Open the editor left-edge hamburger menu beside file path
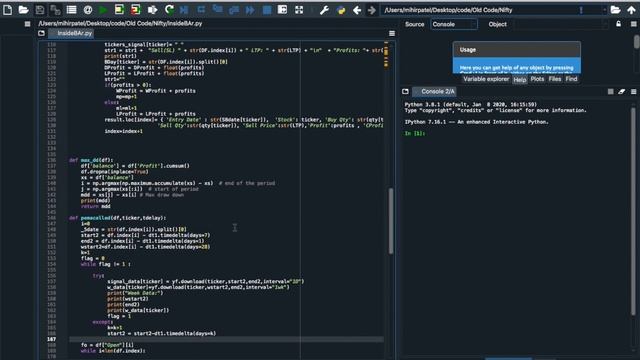The image size is (640, 360). click(x=27, y=24)
